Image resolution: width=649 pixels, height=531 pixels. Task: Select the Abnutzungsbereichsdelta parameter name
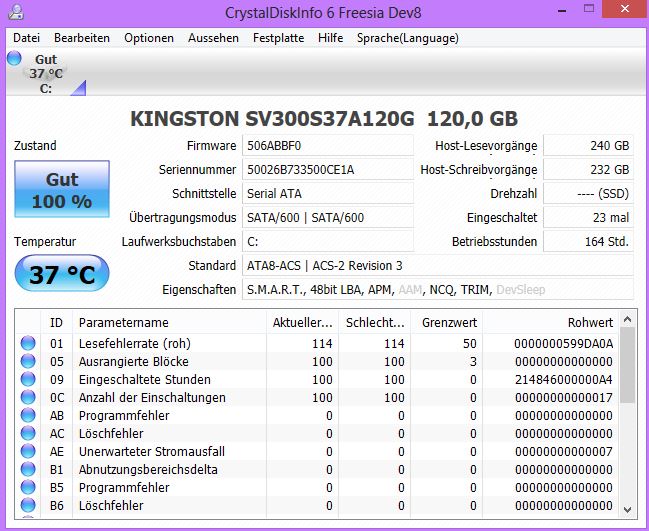(x=148, y=470)
